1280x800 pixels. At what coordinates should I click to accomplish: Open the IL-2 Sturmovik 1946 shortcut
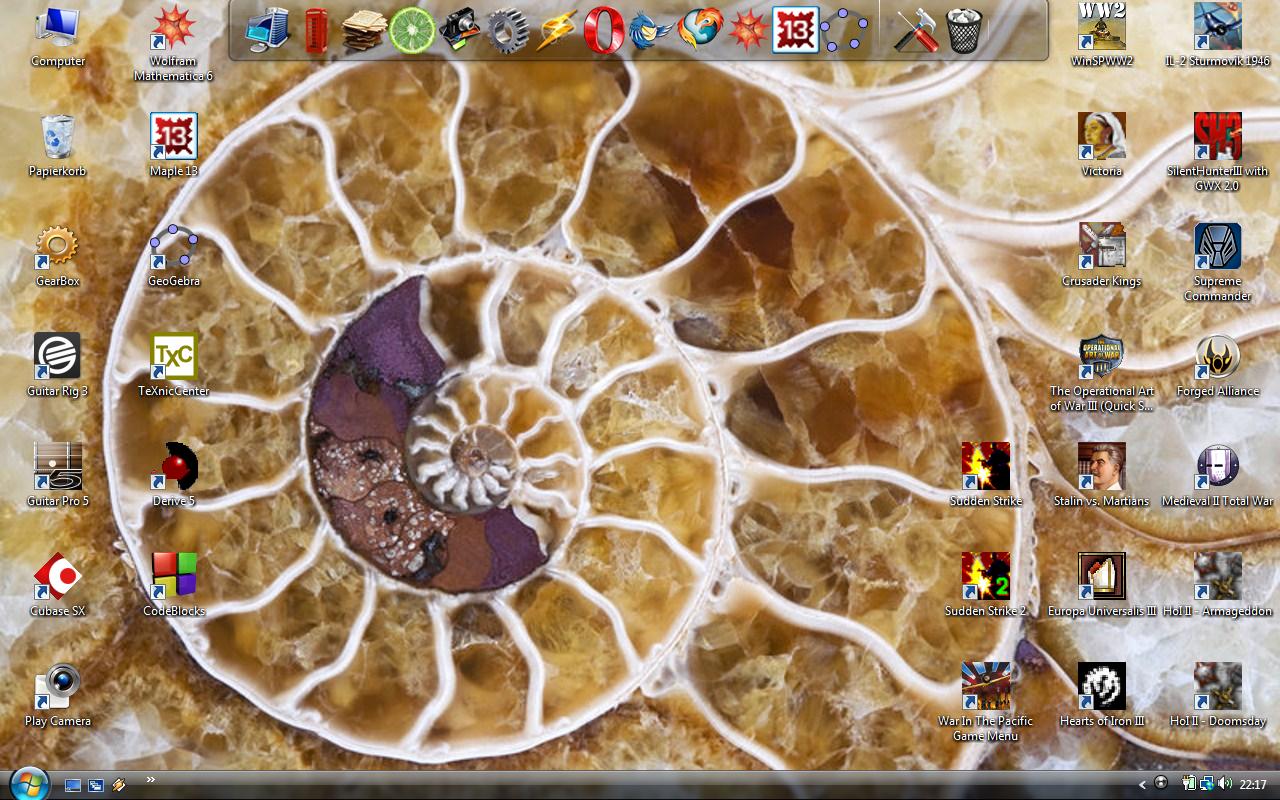point(1218,36)
